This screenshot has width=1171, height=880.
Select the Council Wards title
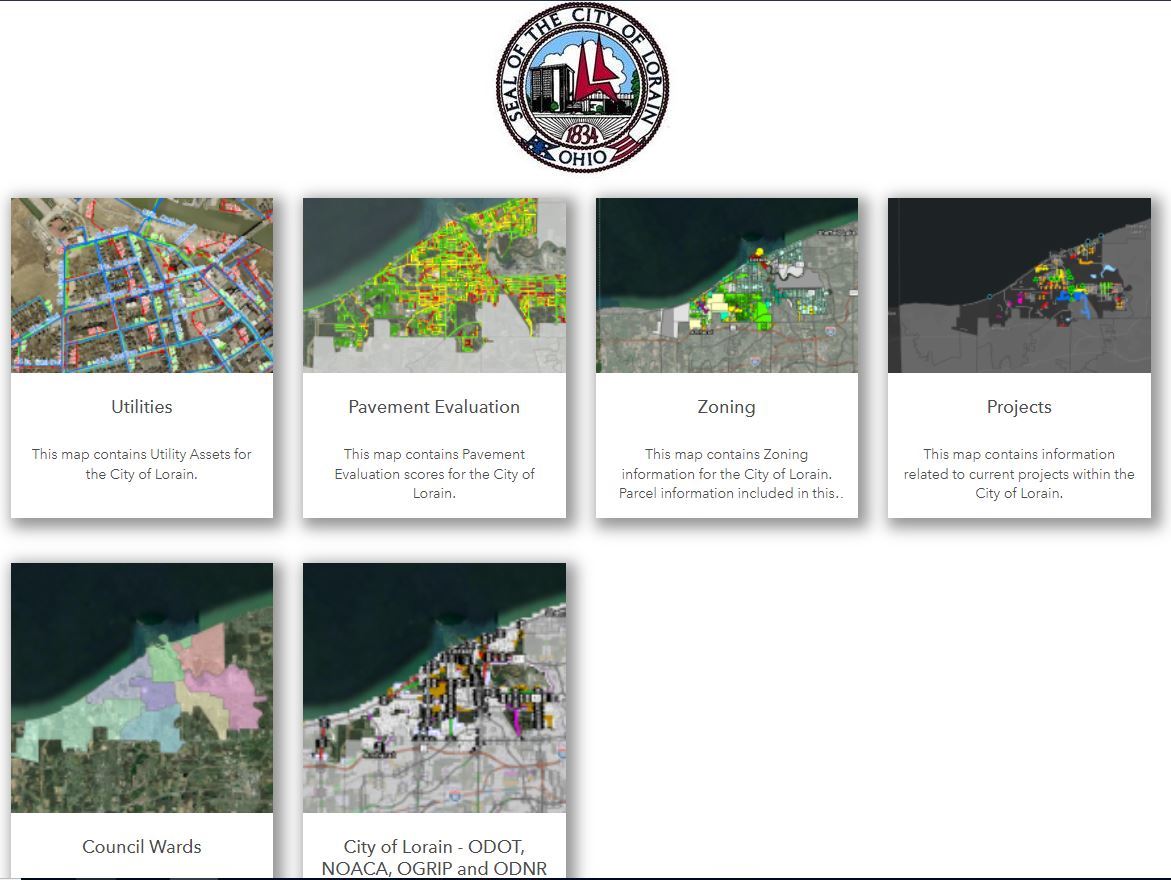tap(142, 847)
